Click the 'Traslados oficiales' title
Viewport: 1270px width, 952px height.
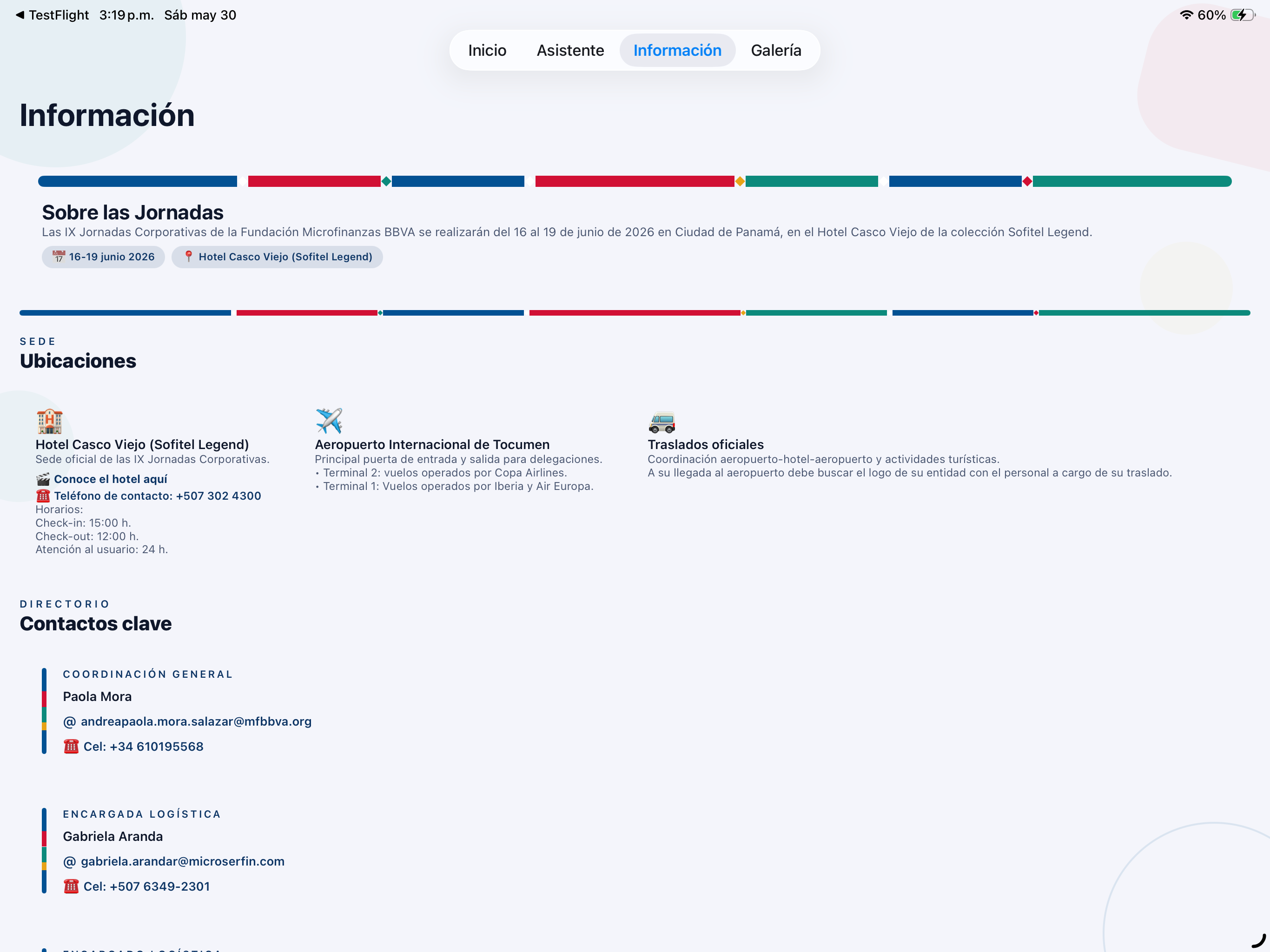706,444
